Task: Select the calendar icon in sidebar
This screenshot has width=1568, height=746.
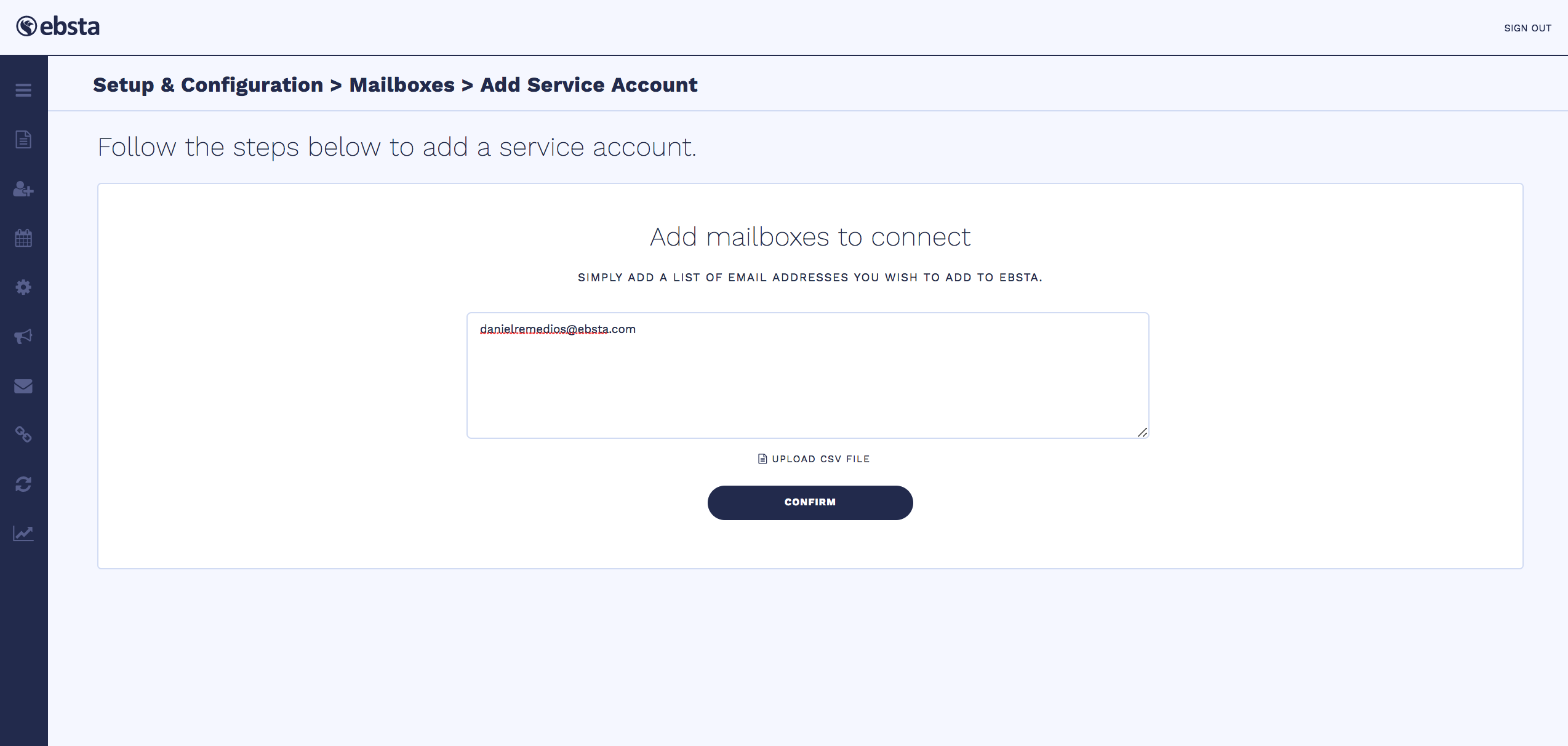Action: (x=23, y=238)
